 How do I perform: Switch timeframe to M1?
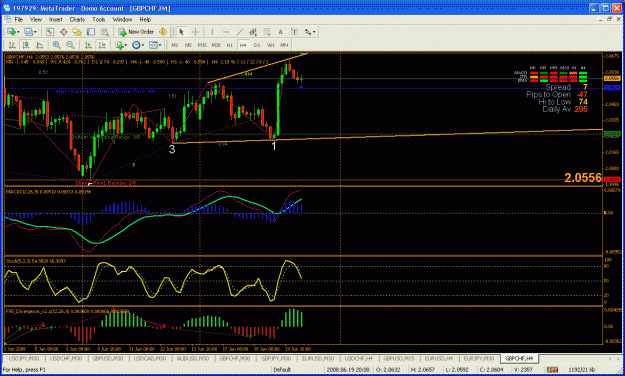(175, 45)
